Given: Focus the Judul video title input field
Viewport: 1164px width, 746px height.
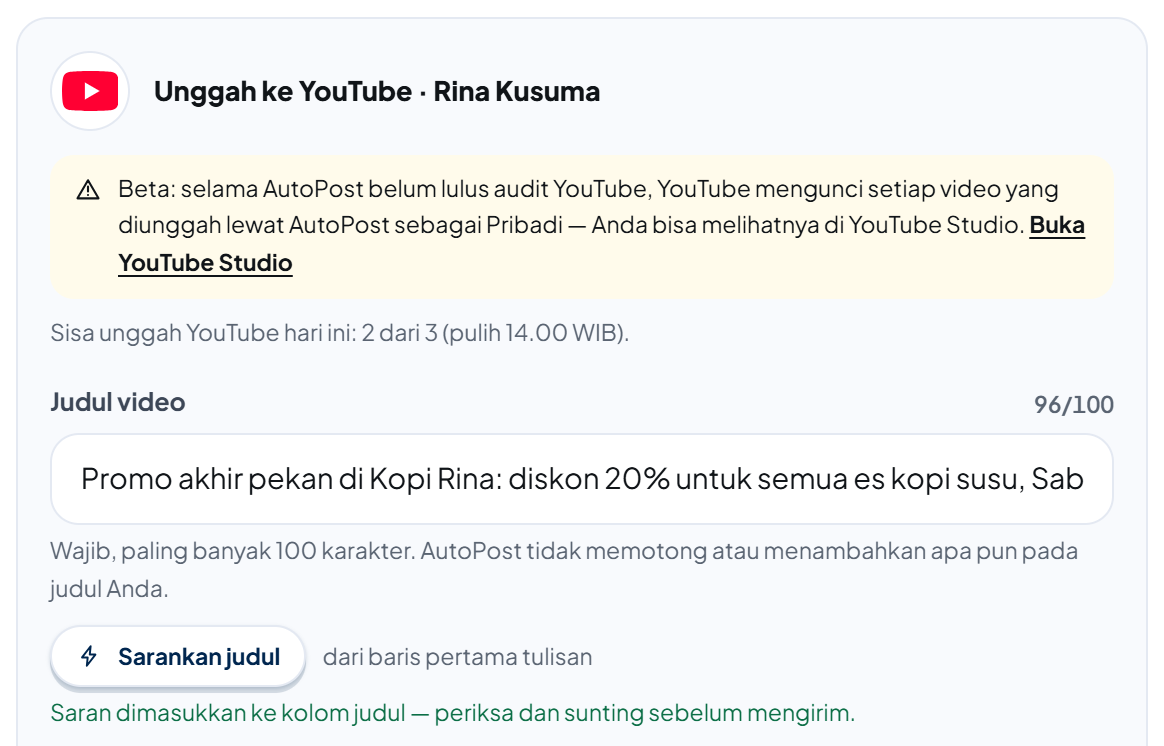Looking at the screenshot, I should pos(582,479).
